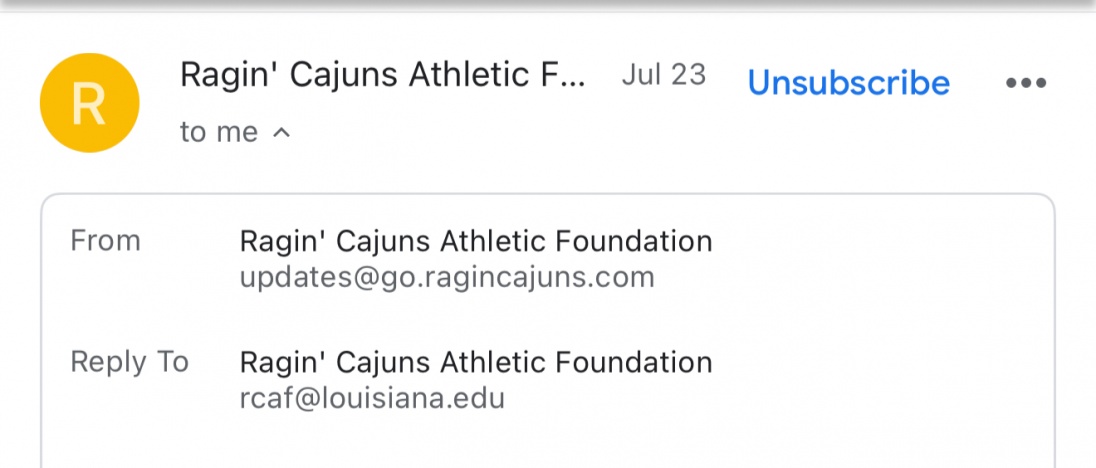Screen dimensions: 1096x468
Task: Select the sender name in the From row
Action: [x=476, y=241]
